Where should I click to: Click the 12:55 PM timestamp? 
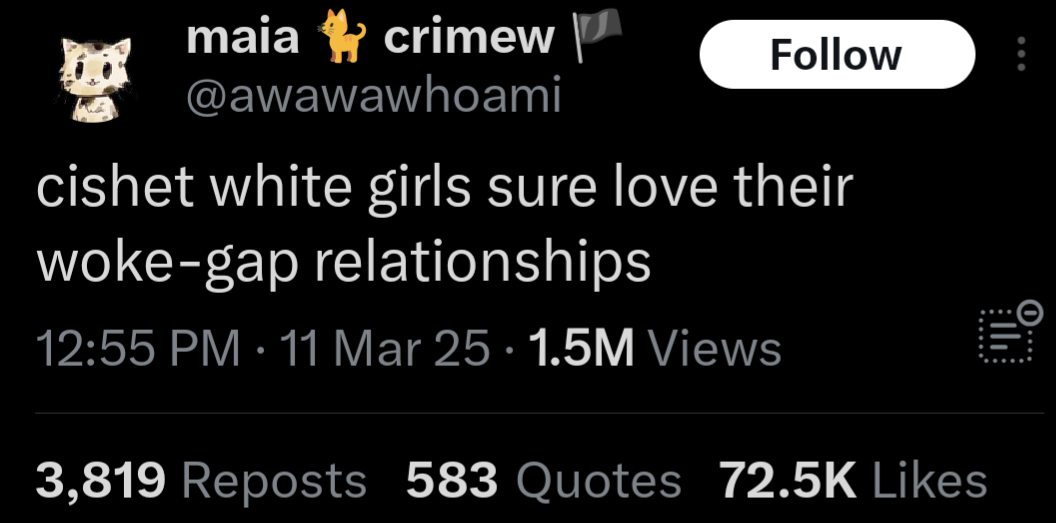coord(137,349)
